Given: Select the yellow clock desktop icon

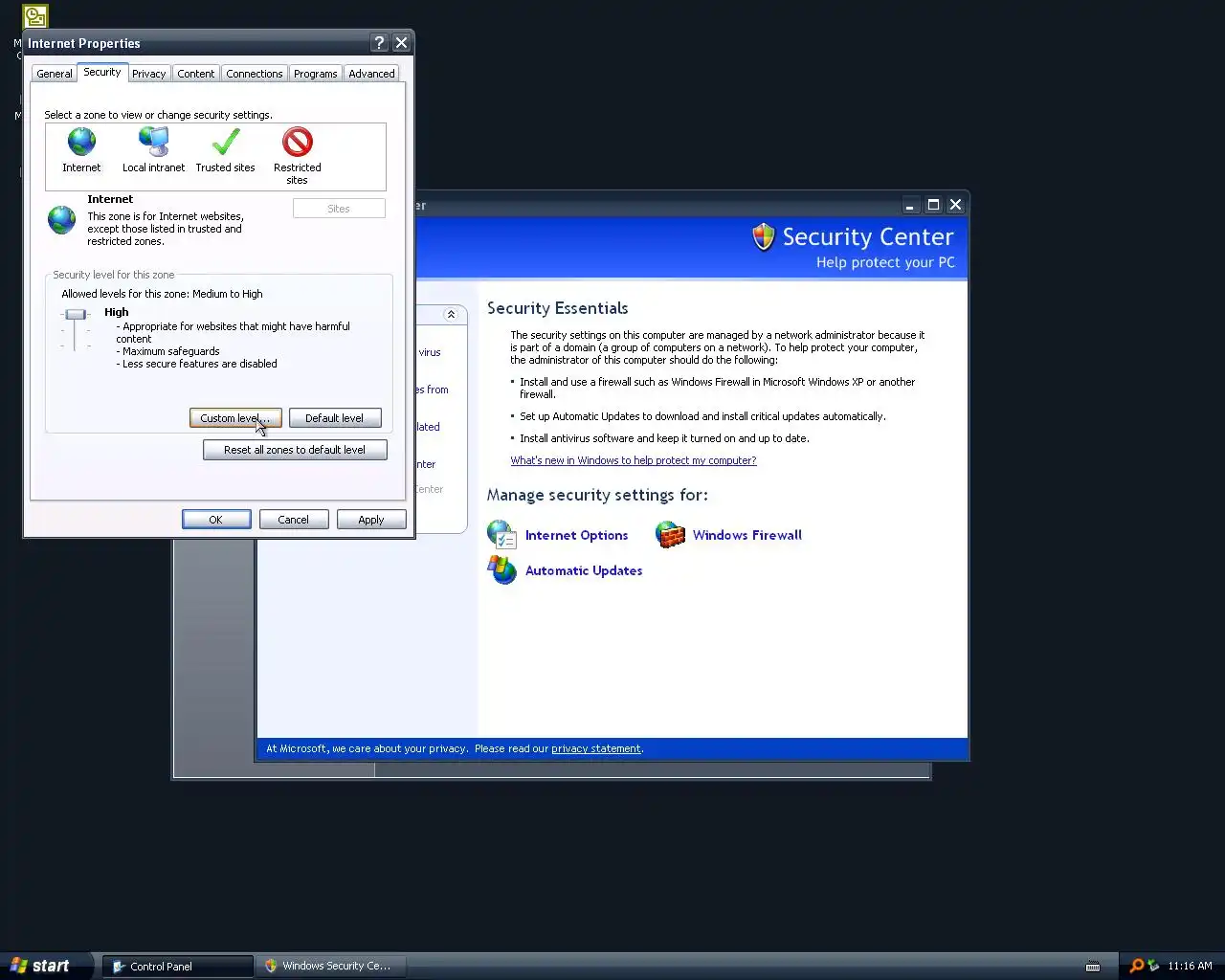Looking at the screenshot, I should [35, 16].
